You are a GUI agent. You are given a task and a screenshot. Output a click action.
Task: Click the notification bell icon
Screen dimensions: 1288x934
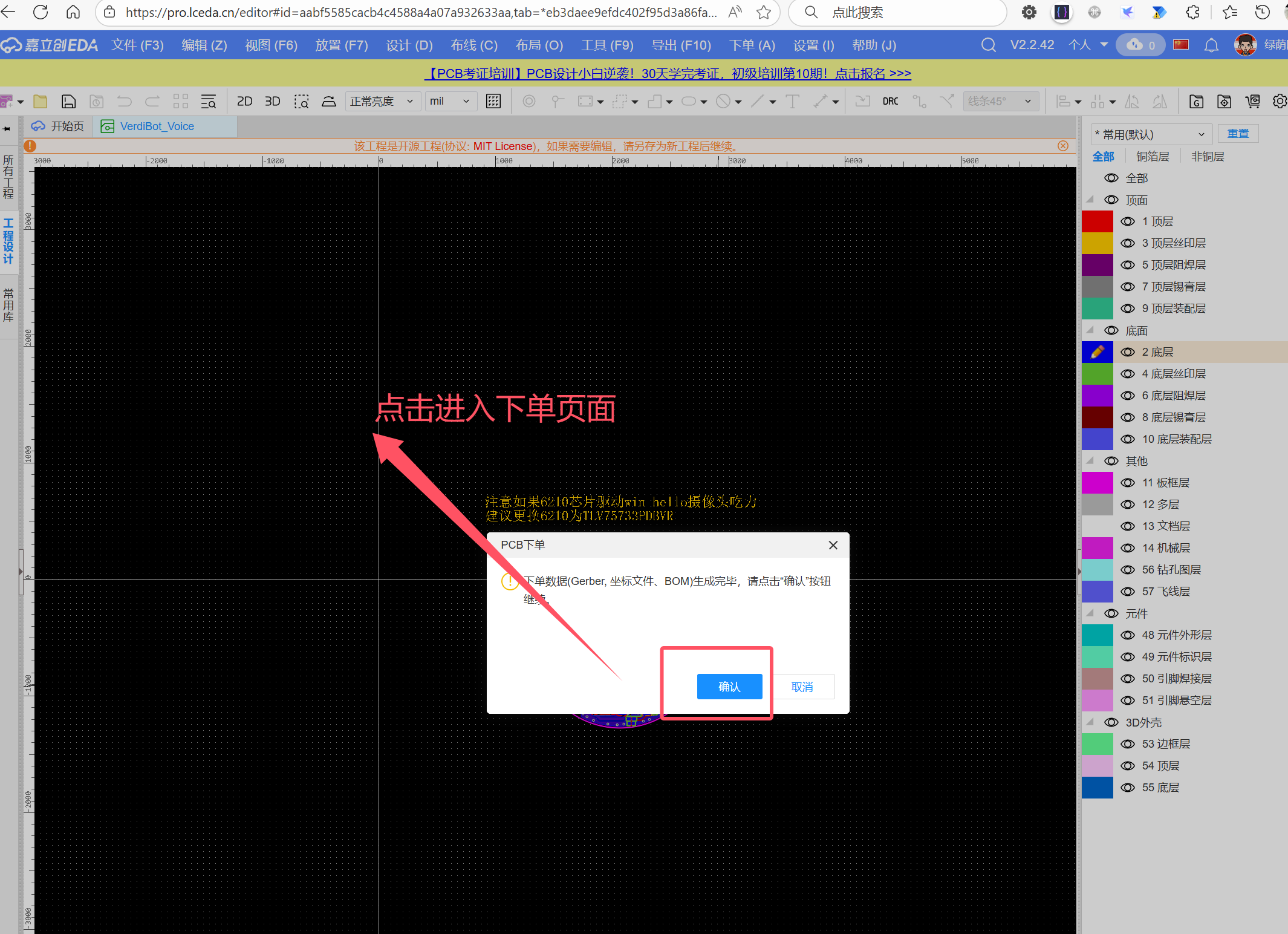coord(1211,45)
